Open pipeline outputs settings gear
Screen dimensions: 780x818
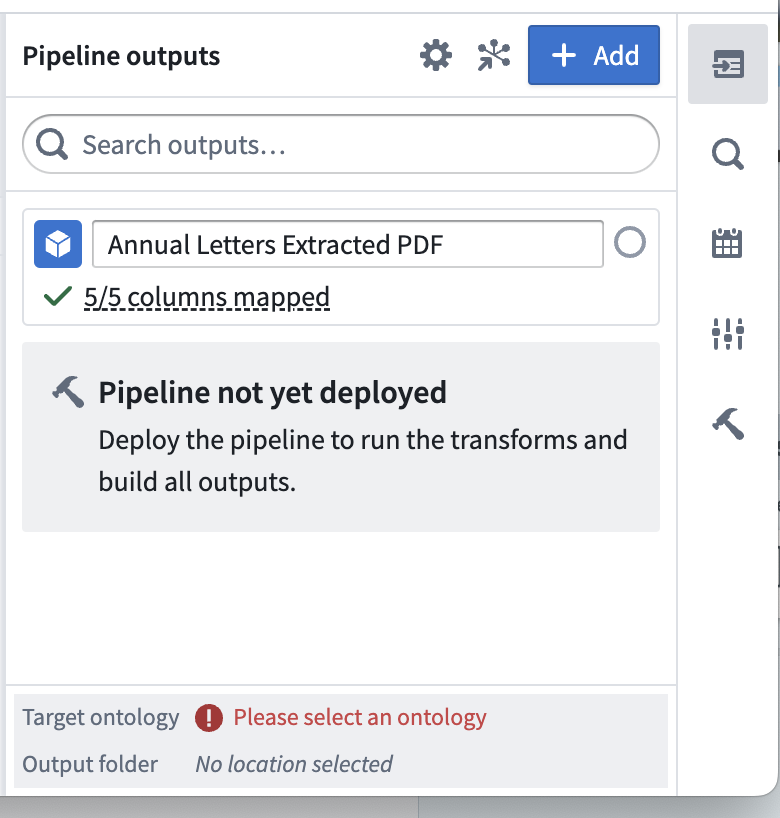436,55
